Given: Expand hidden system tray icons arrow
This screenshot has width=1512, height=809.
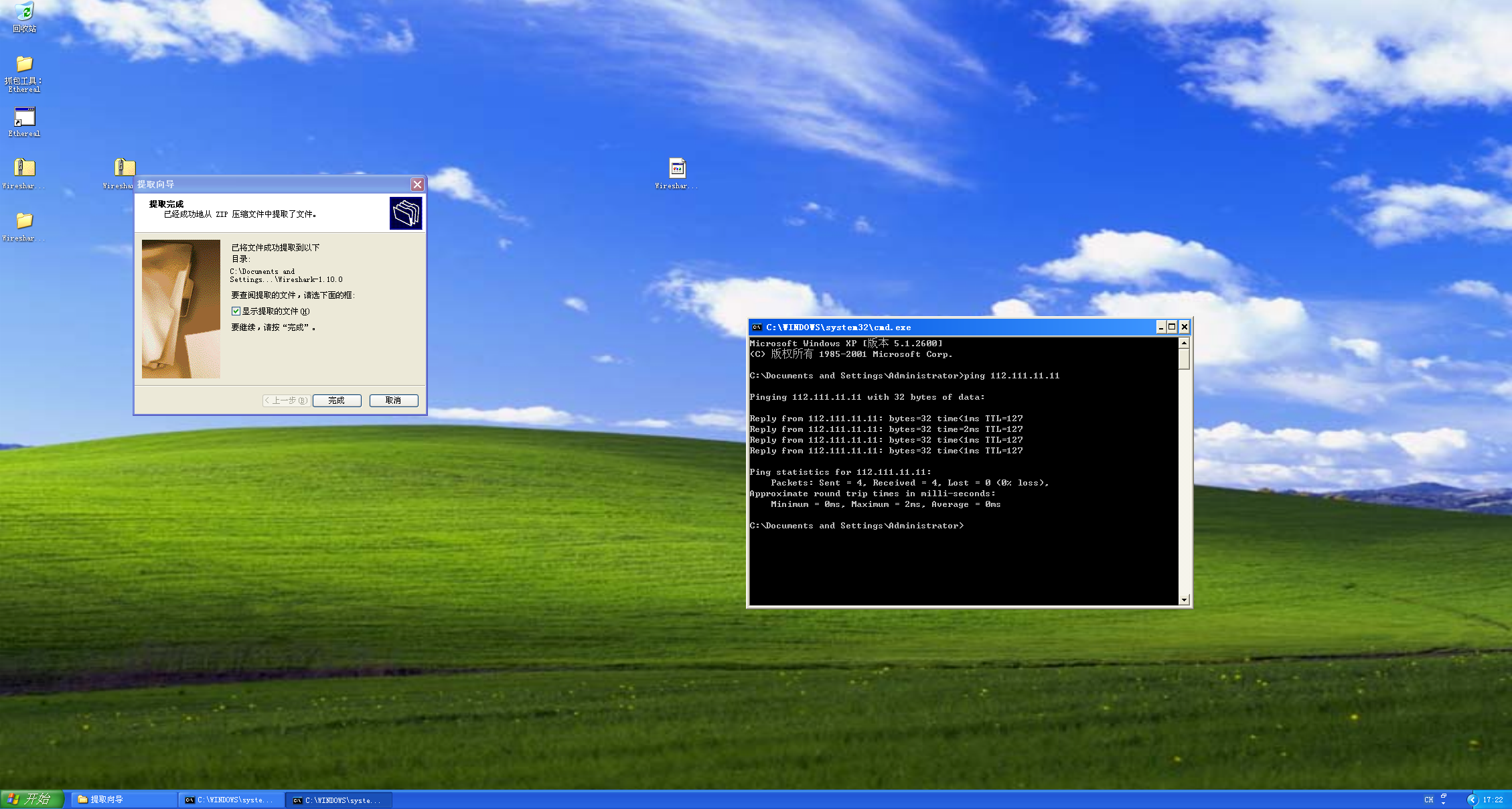Looking at the screenshot, I should pos(1472,800).
